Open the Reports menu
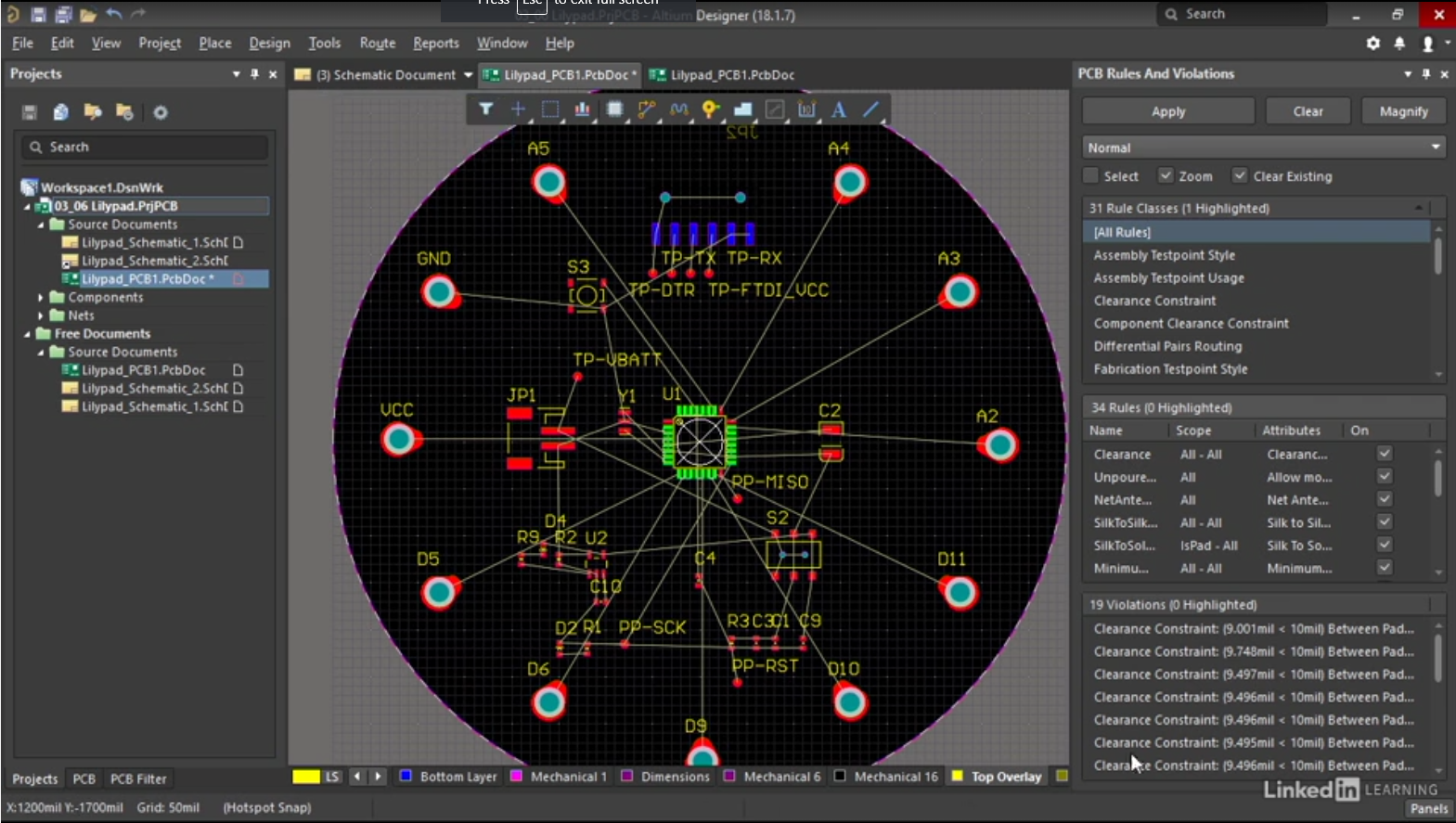1456x823 pixels. click(436, 44)
